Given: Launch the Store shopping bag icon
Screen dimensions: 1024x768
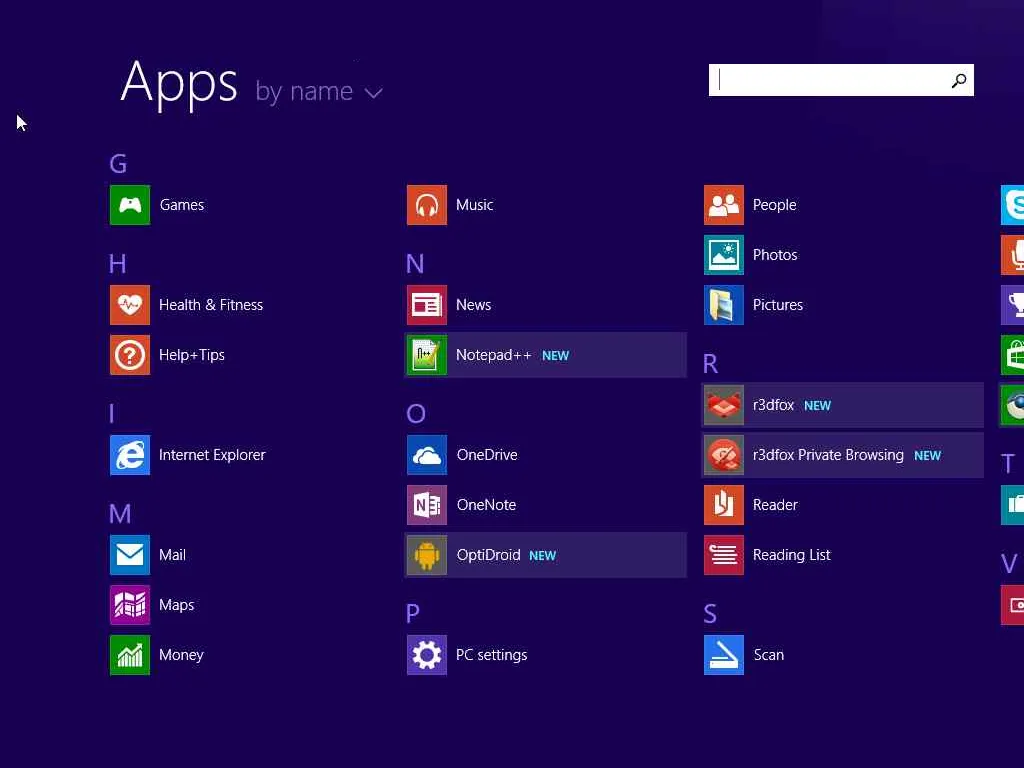Looking at the screenshot, I should pyautogui.click(x=1012, y=355).
